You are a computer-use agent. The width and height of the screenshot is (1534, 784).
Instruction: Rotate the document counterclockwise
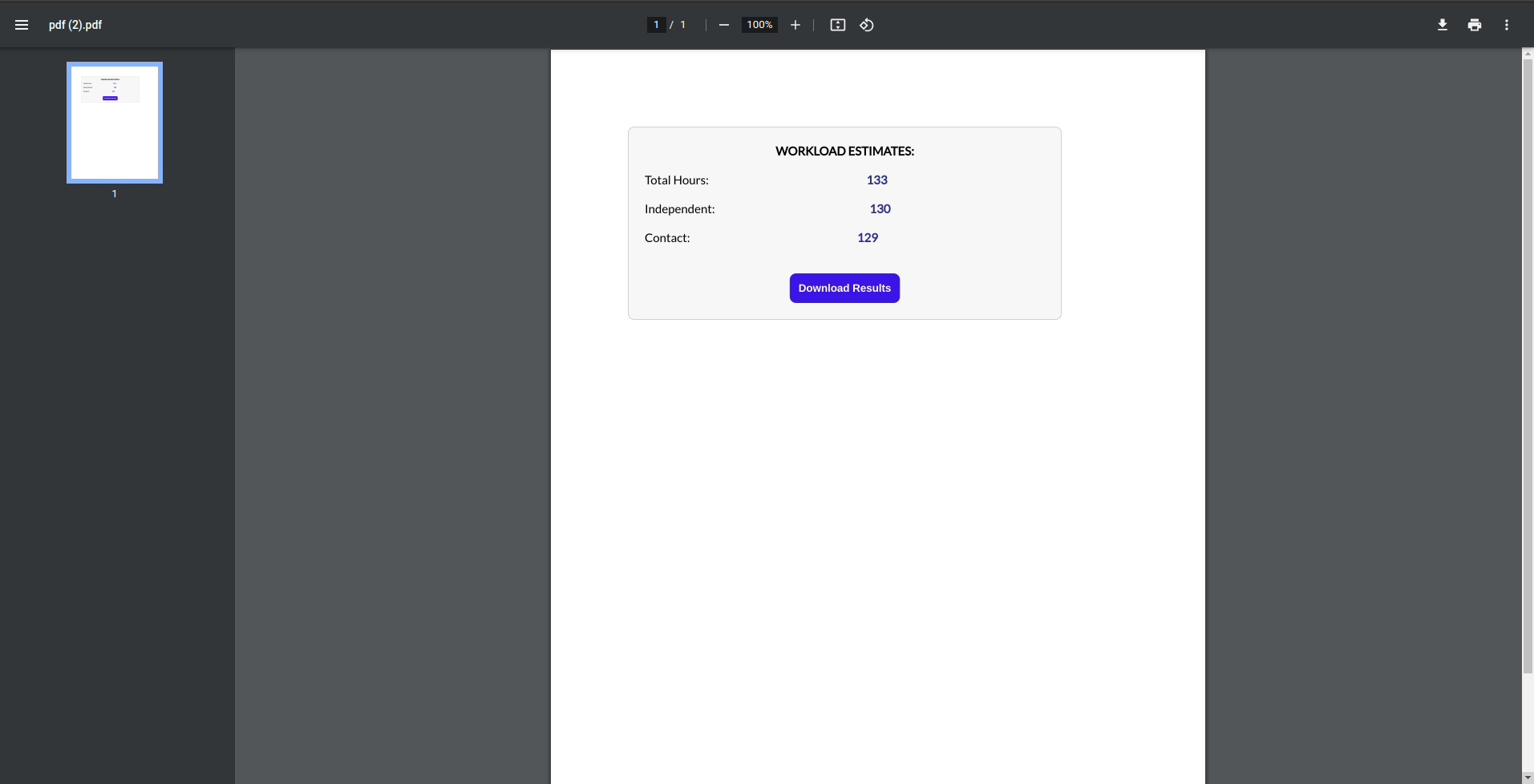click(866, 25)
